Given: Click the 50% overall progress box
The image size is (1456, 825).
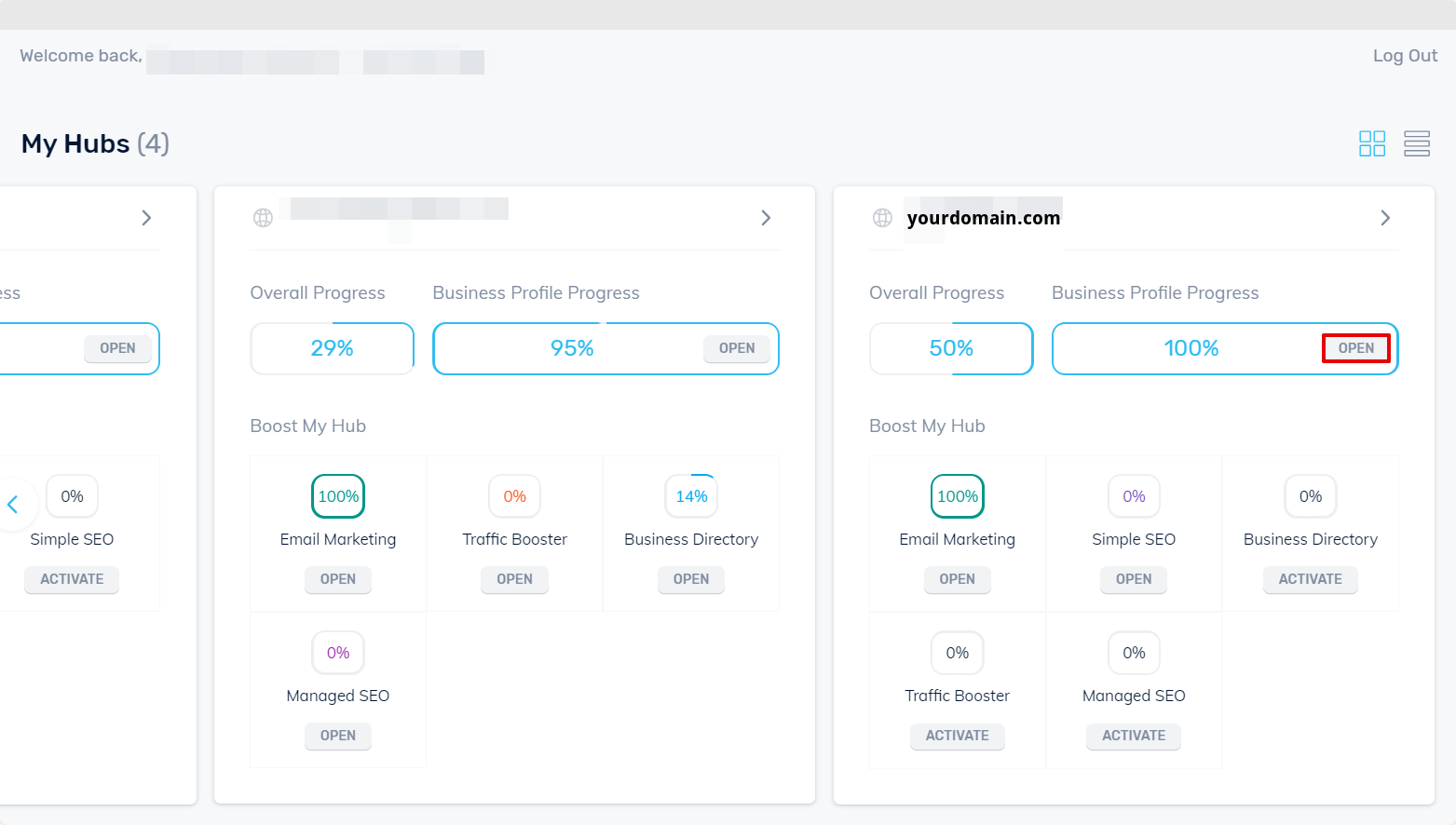Looking at the screenshot, I should (x=951, y=348).
